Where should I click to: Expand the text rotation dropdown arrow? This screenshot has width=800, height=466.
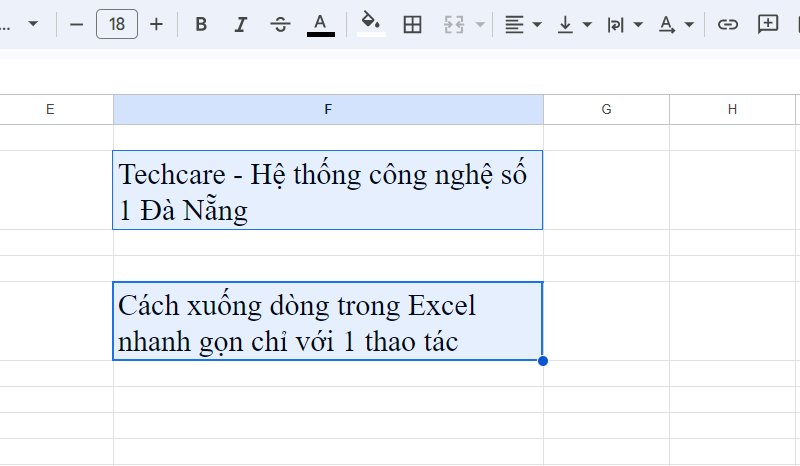(x=689, y=24)
